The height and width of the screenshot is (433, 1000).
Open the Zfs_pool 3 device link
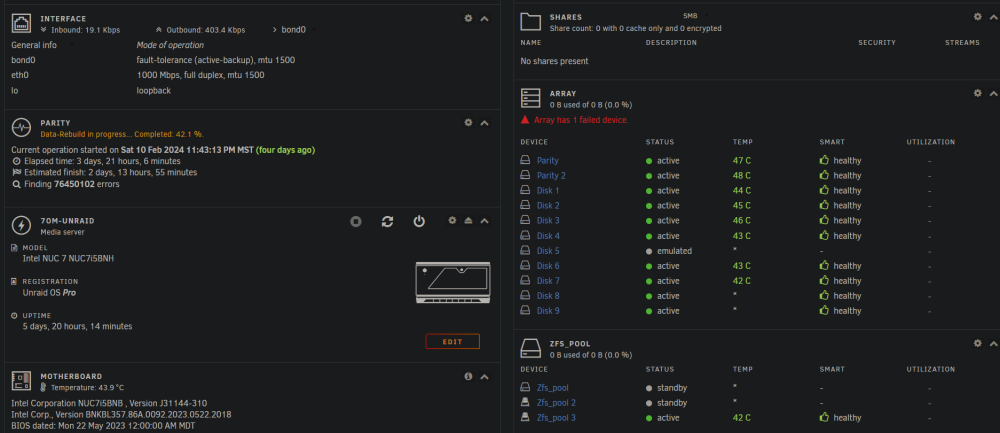click(x=556, y=418)
